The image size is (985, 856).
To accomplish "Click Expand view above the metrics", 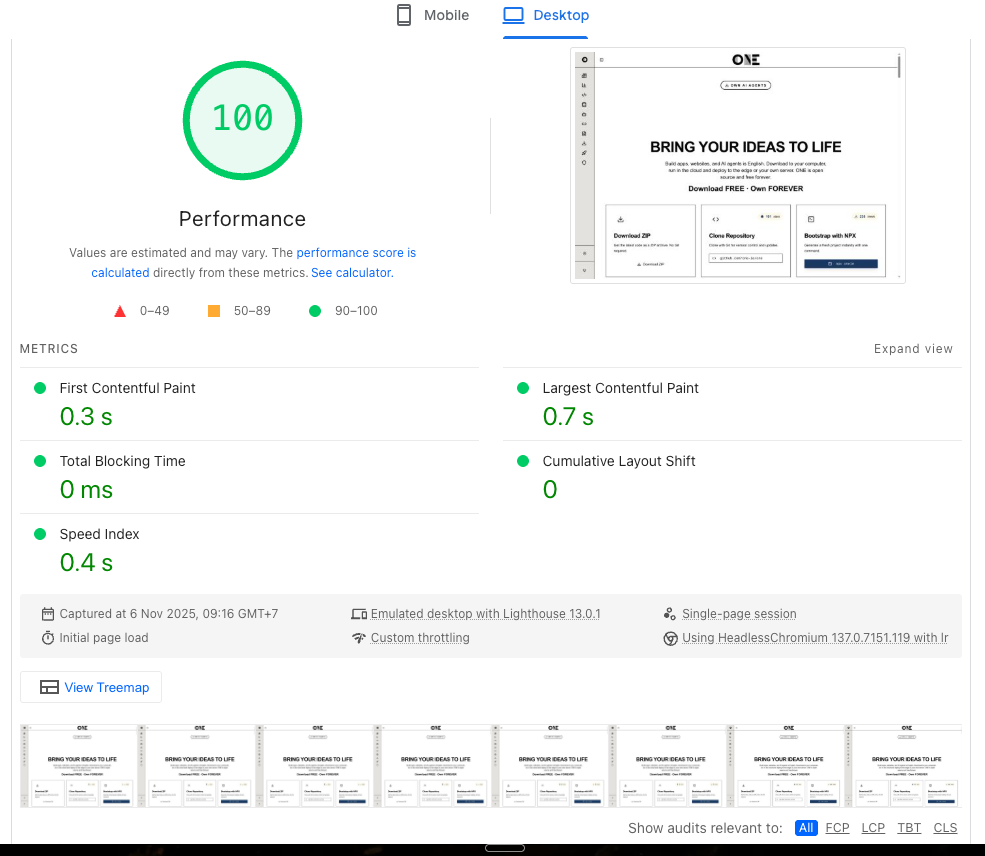I will (913, 349).
